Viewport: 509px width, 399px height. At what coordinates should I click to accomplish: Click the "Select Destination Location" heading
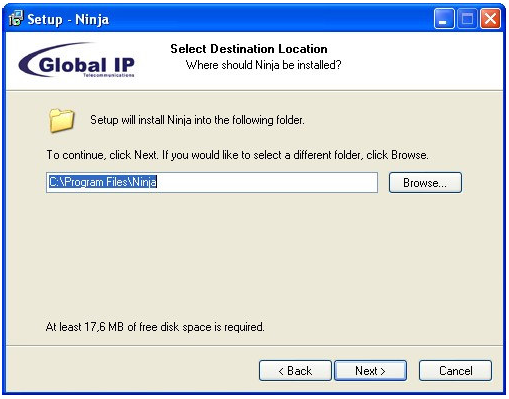pyautogui.click(x=249, y=49)
